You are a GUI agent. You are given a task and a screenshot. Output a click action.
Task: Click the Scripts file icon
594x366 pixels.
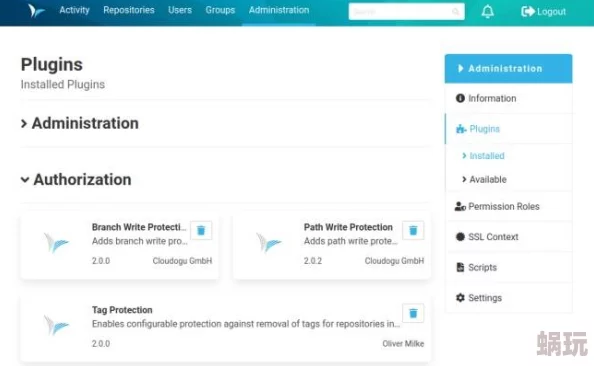click(x=460, y=267)
